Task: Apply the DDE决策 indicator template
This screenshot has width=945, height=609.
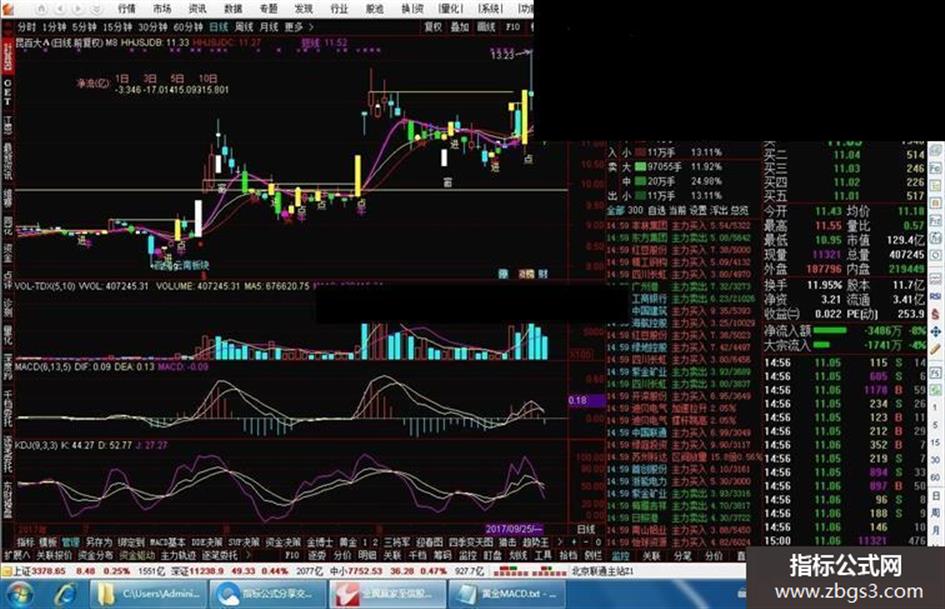Action: (x=207, y=543)
